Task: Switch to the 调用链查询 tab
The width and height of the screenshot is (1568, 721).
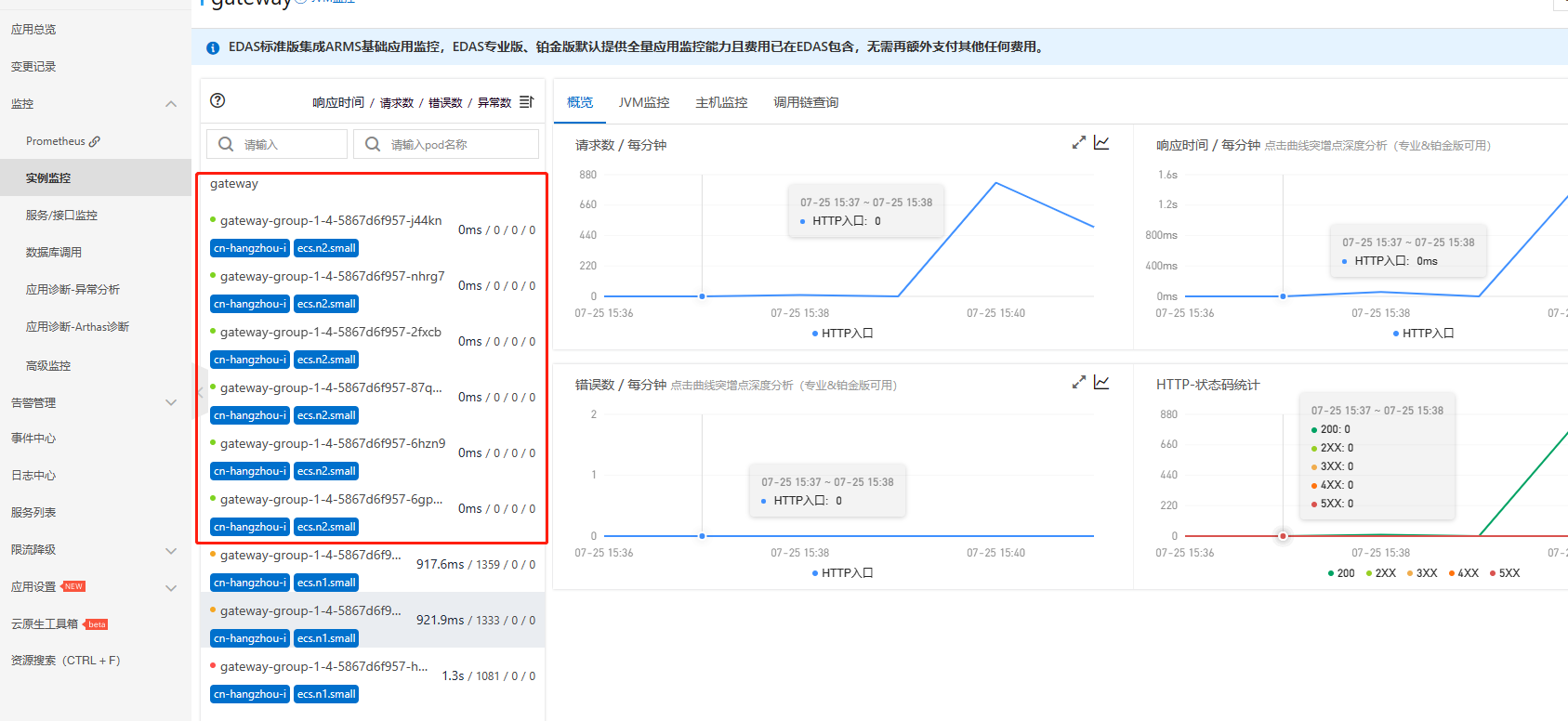Action: tap(806, 102)
